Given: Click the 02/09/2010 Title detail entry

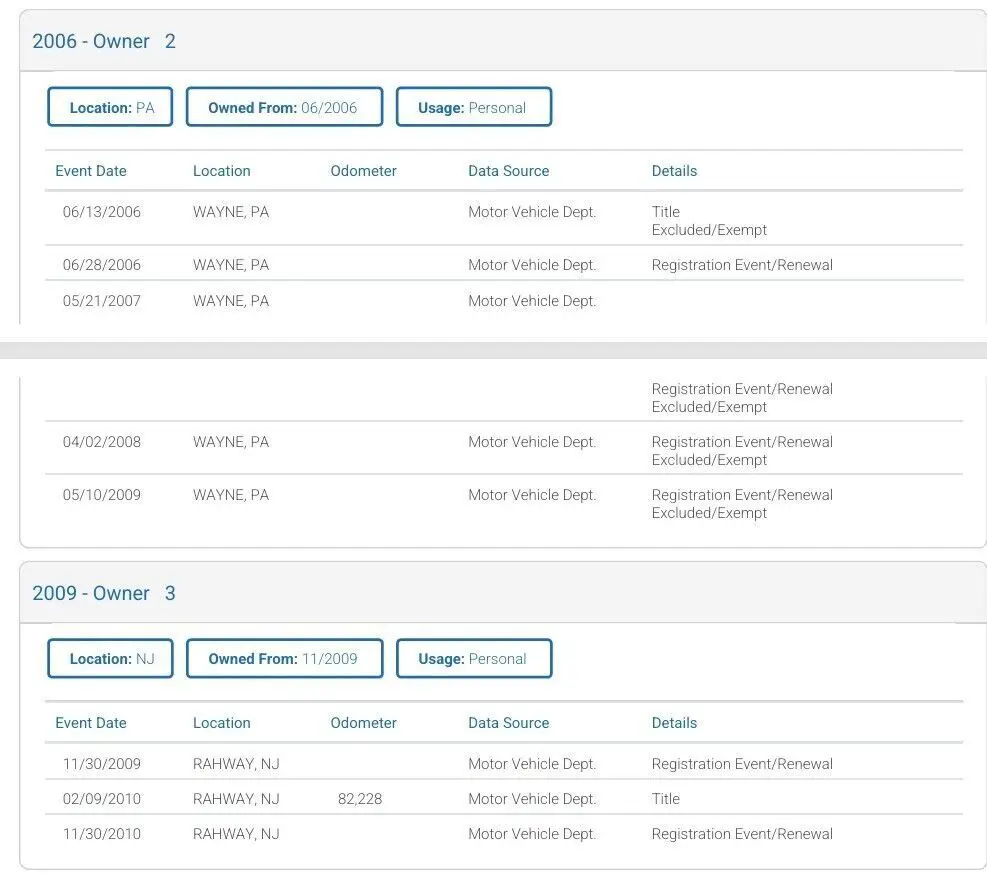Looking at the screenshot, I should [x=665, y=799].
